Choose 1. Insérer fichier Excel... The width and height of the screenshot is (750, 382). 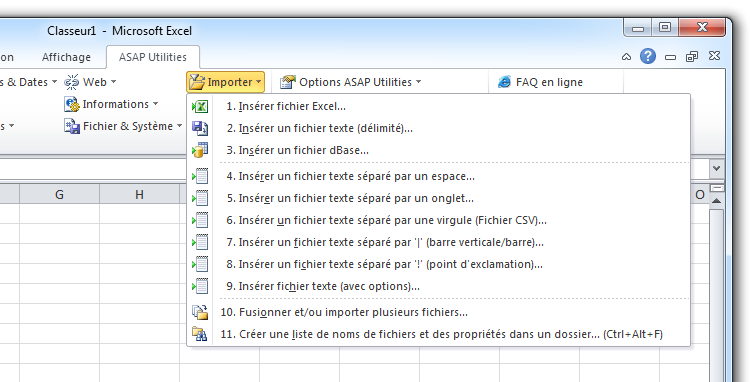pos(439,107)
